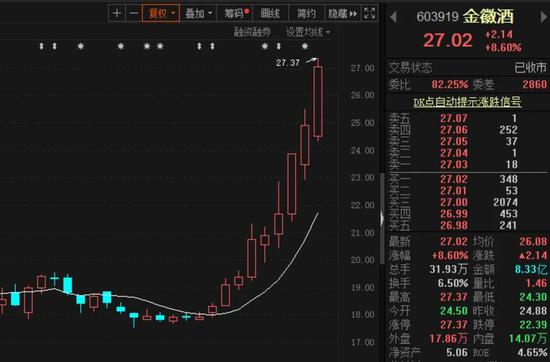Screen dimensions: 550x362
Task: Click 净资产 value 5.06
Action: click(457, 353)
